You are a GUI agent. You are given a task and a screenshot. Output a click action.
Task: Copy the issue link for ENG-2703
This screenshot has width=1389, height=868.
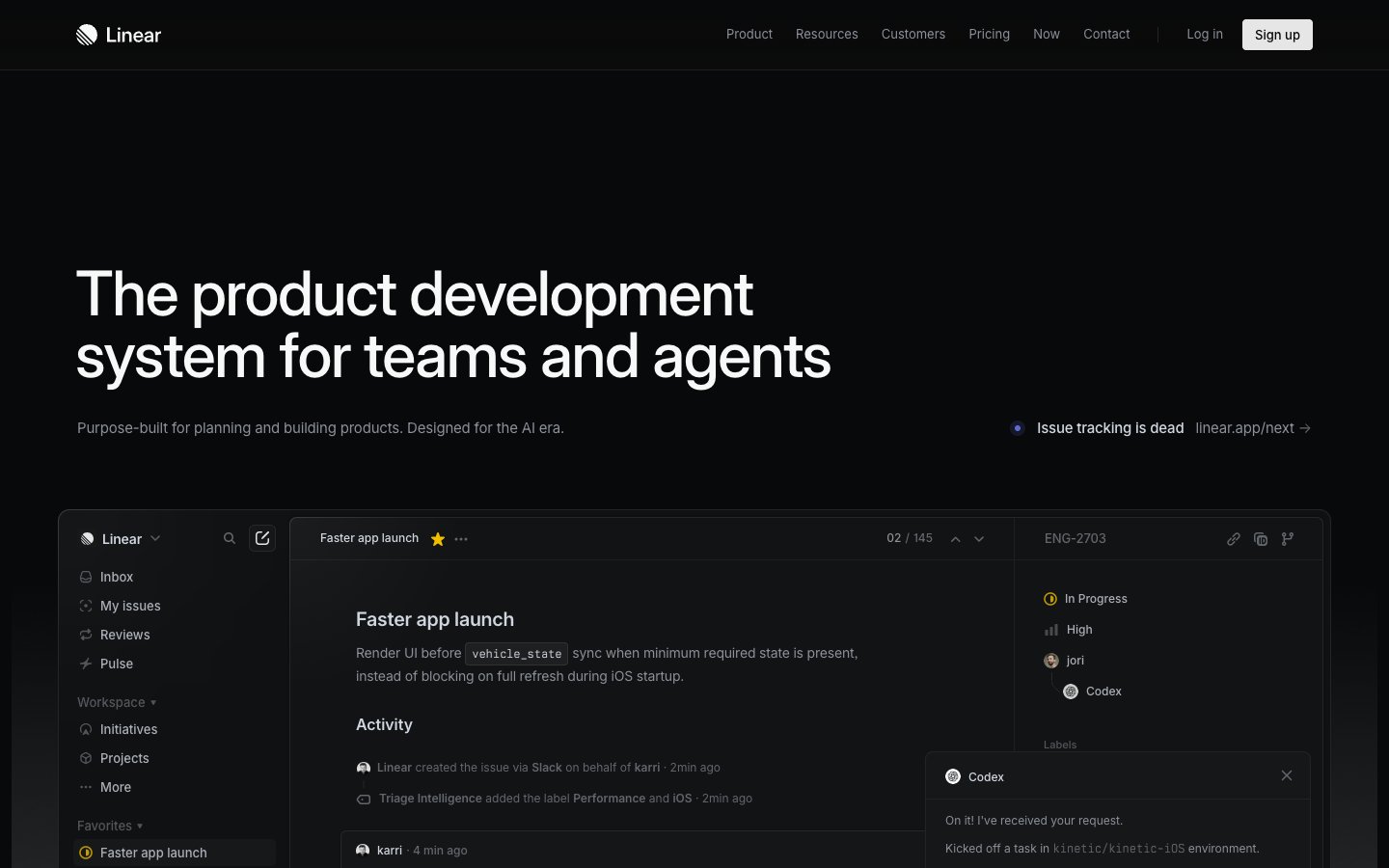coord(1234,539)
